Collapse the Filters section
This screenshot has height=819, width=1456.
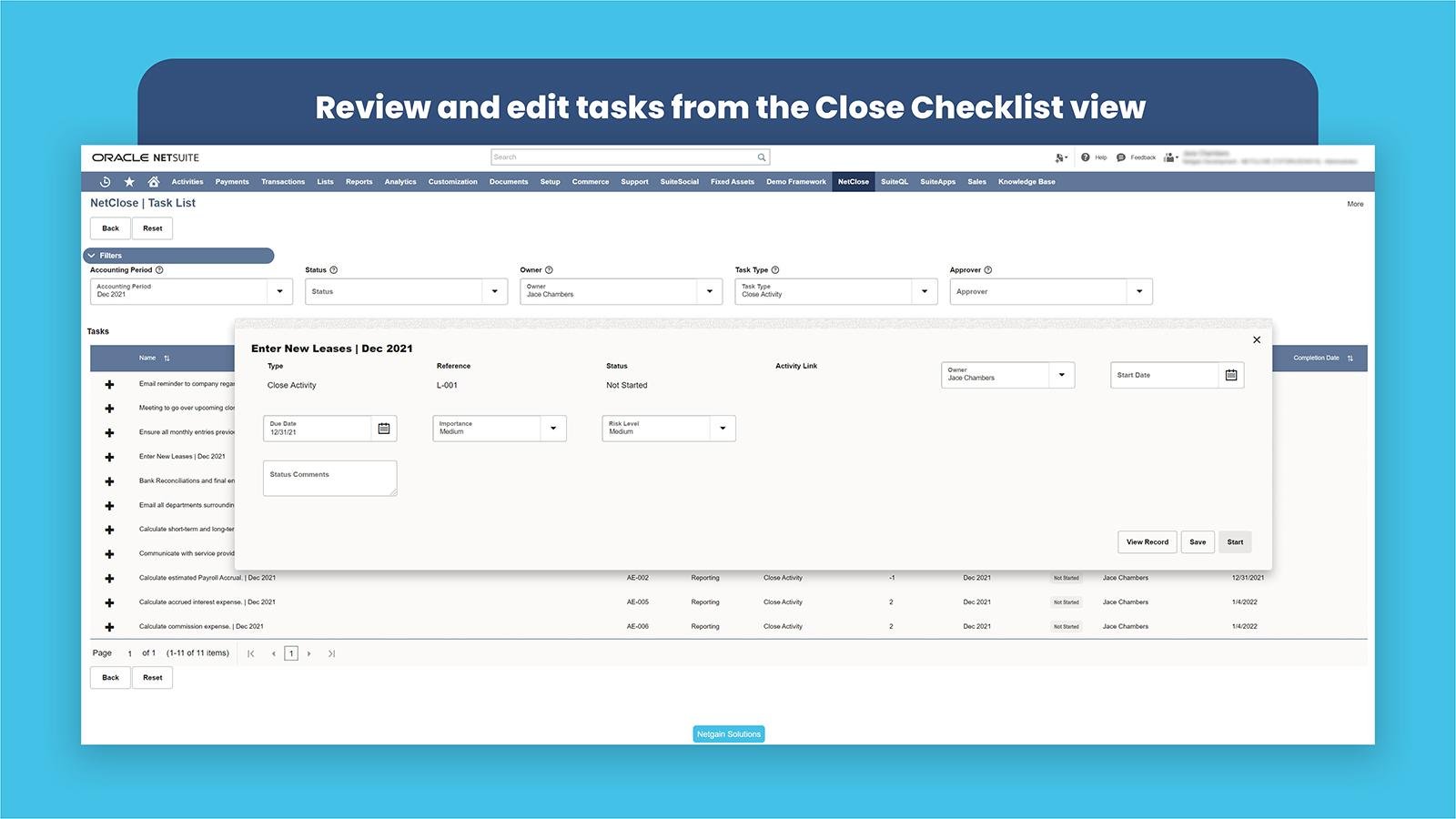click(x=92, y=256)
